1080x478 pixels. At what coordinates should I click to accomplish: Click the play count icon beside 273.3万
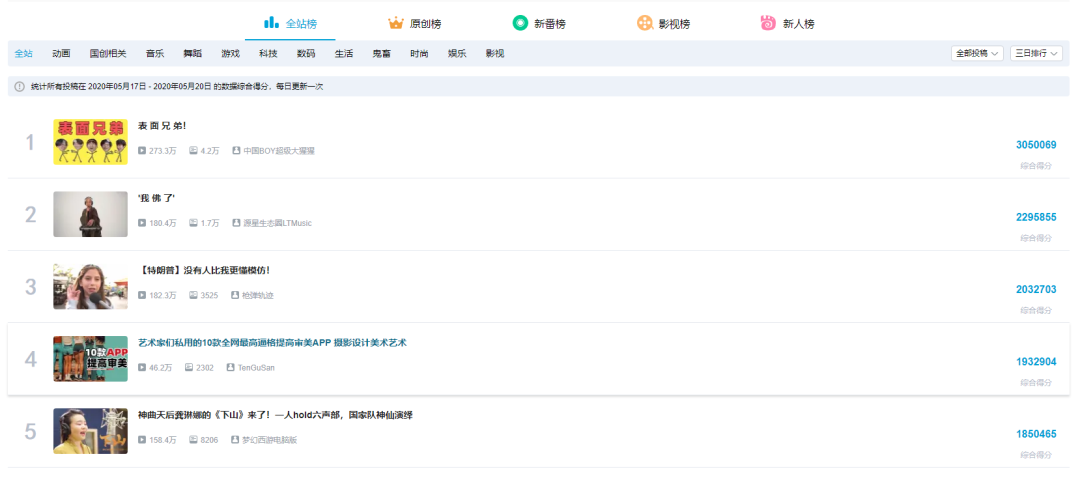142,151
